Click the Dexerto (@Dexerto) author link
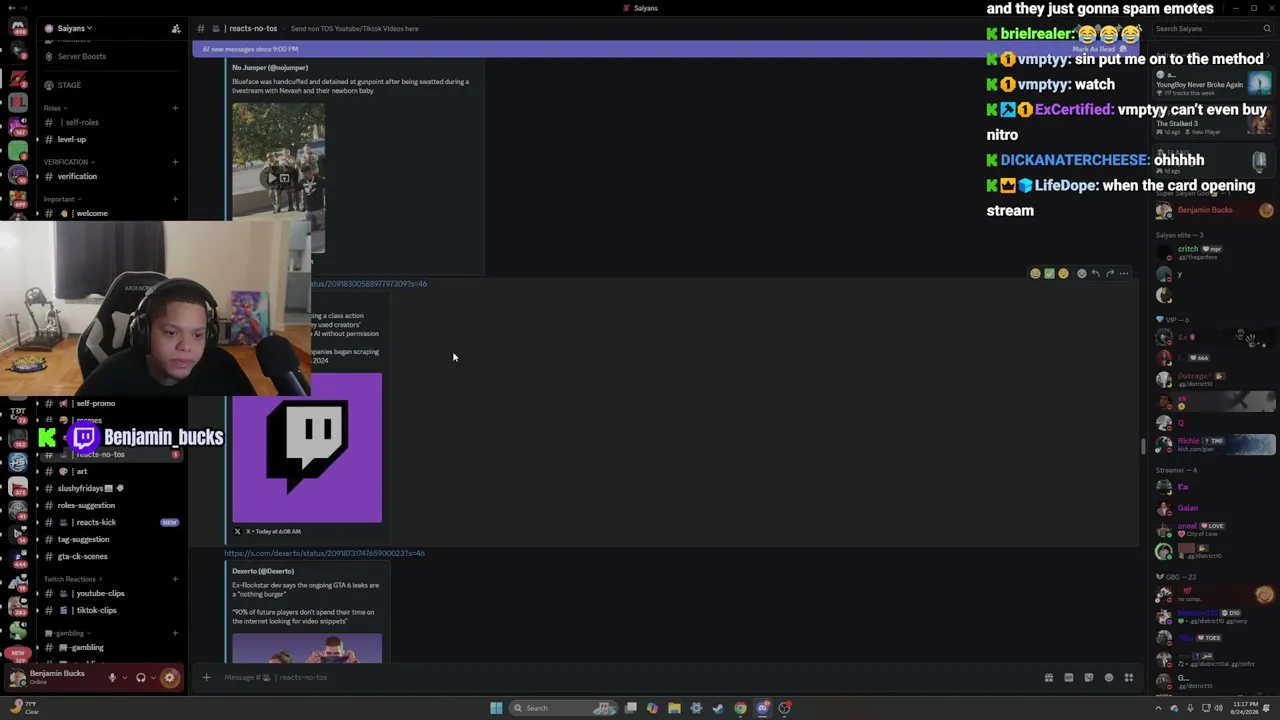1280x720 pixels. (x=263, y=571)
